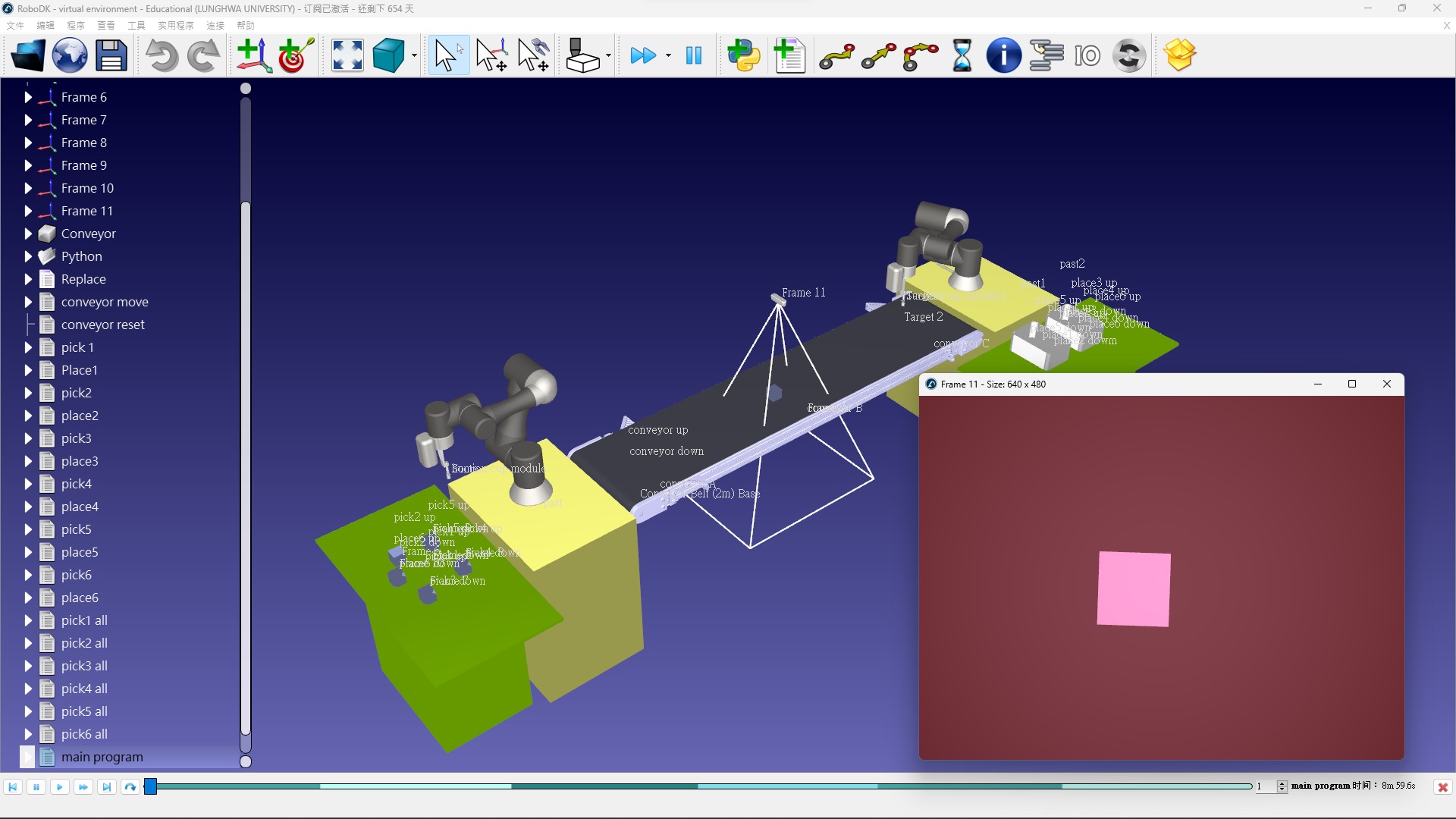Click the pink square in camera view
1456x819 pixels.
click(1134, 589)
